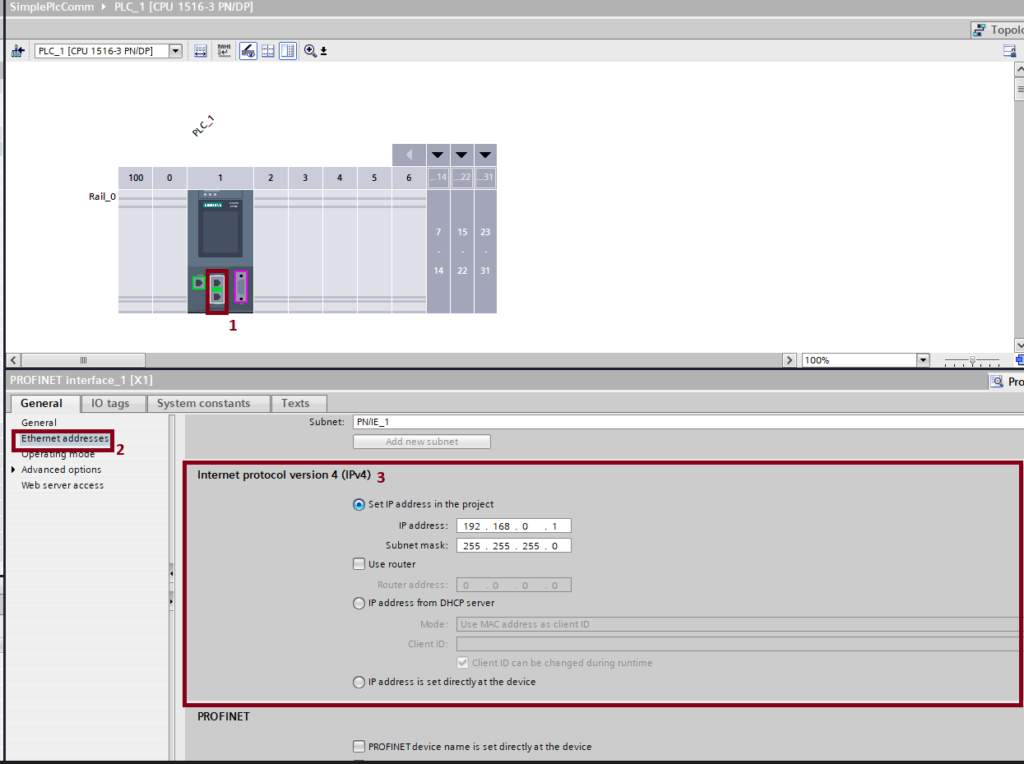
Task: Switch to the IO tags tab
Action: pos(110,403)
